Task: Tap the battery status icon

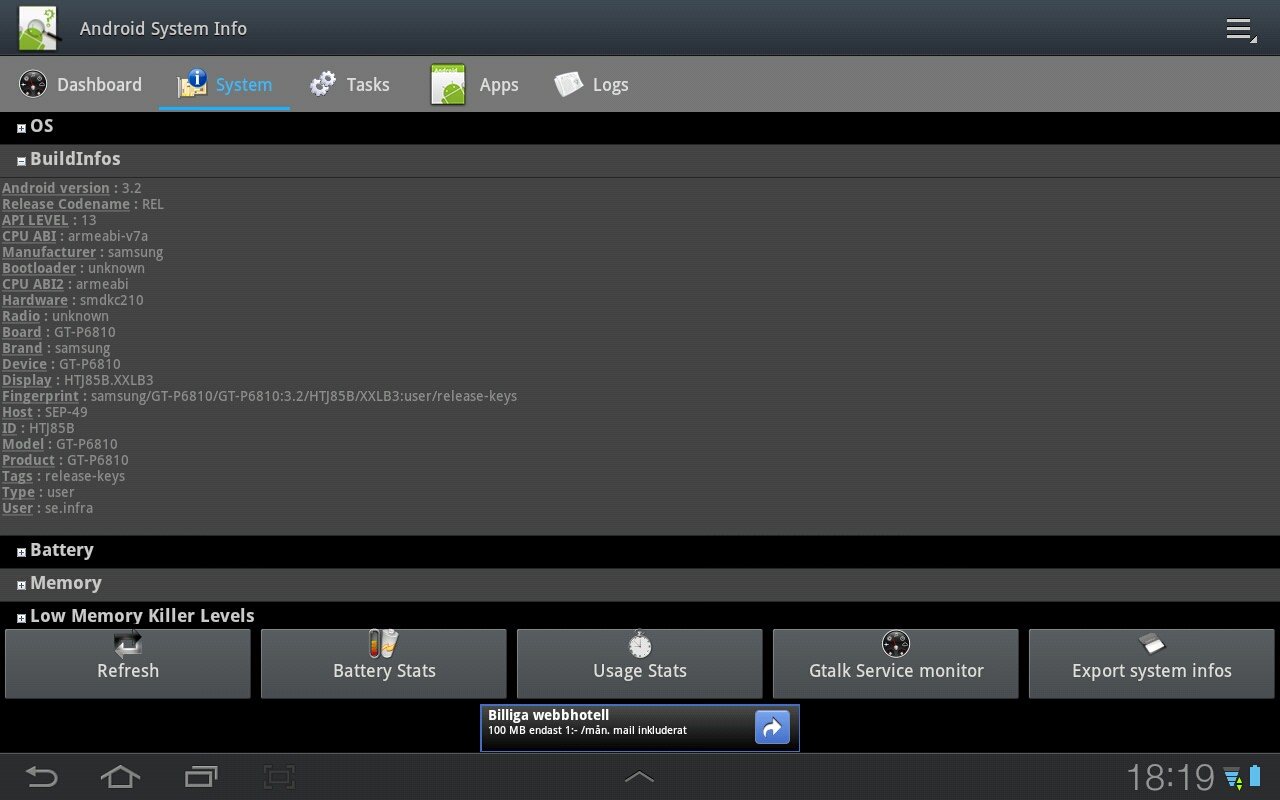Action: tap(1254, 777)
